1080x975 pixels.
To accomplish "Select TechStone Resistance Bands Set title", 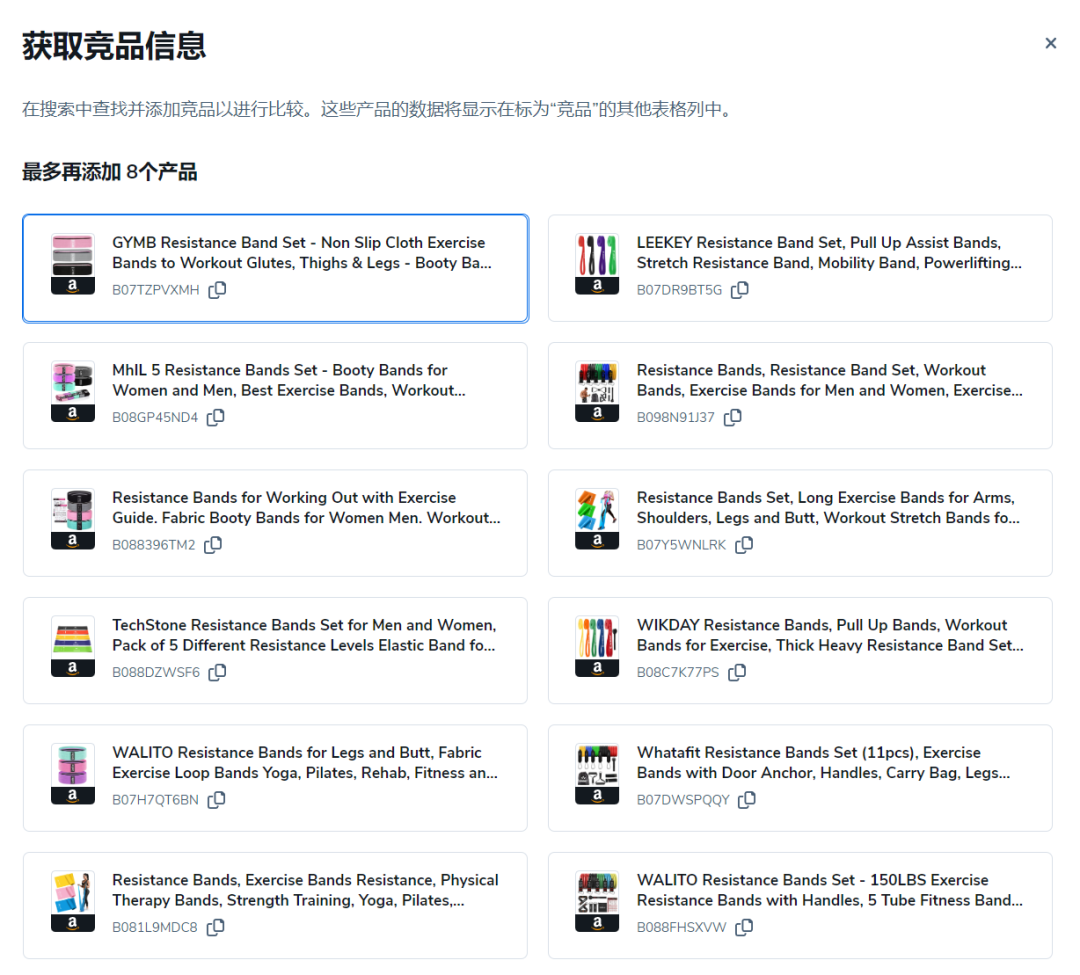I will click(304, 635).
